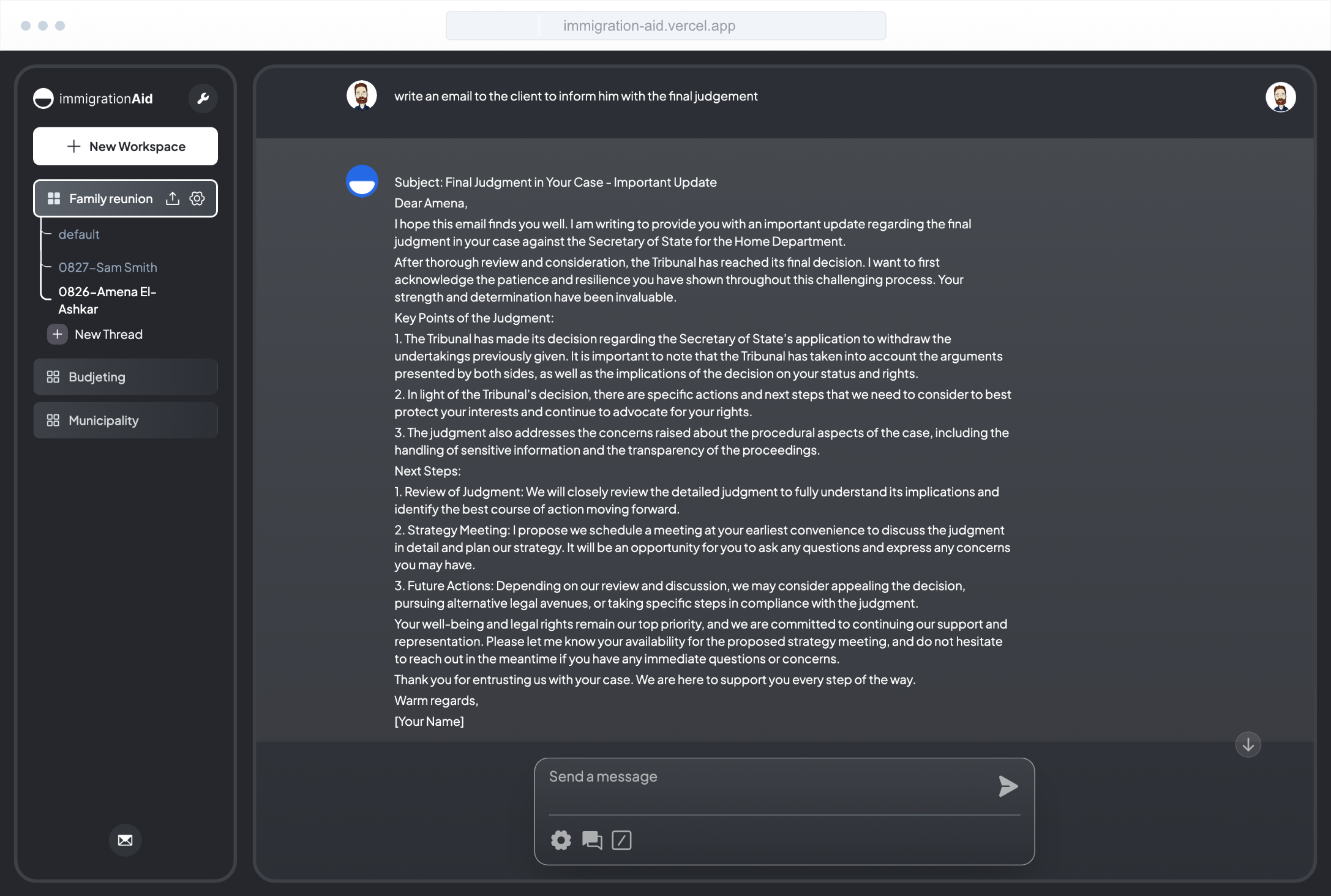Click the chat bubbles icon below input
This screenshot has height=896, width=1331.
[592, 840]
